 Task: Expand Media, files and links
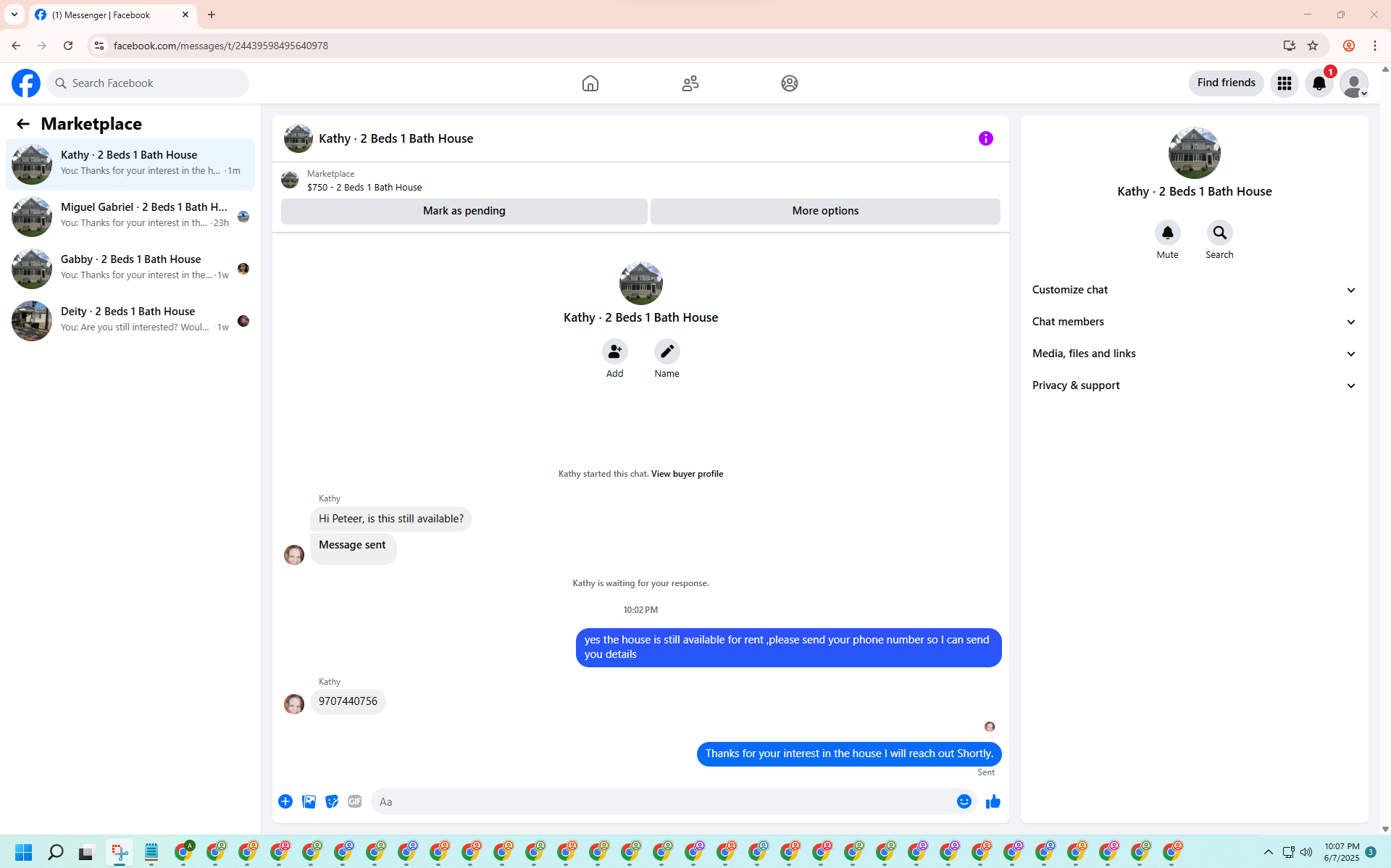pos(1194,354)
